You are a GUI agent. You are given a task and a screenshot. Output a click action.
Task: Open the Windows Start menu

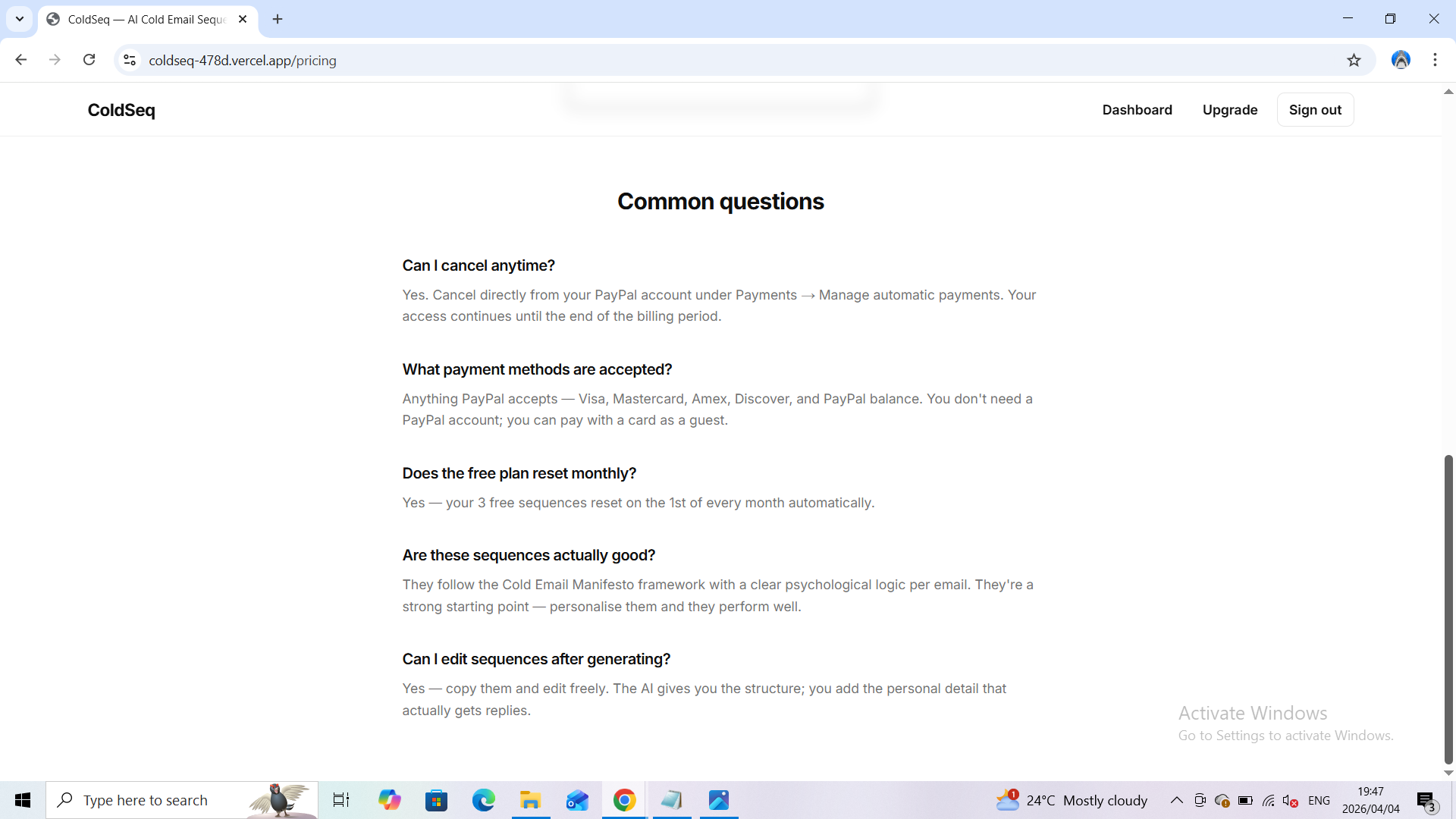pos(23,800)
